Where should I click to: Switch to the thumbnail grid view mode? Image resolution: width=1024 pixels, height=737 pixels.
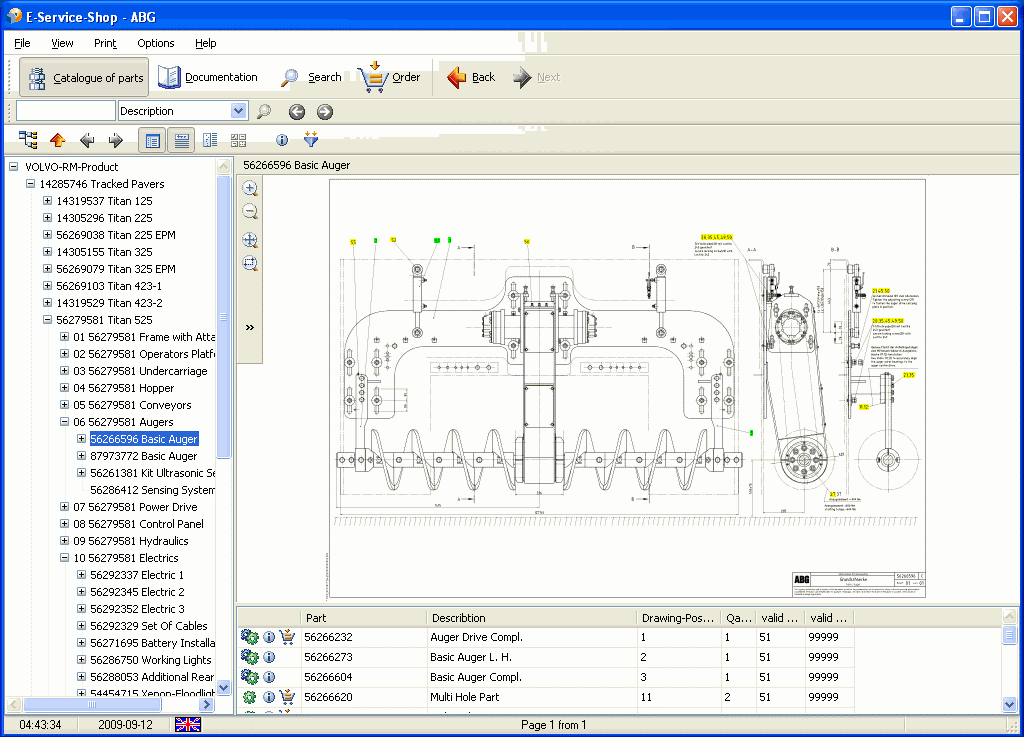(238, 140)
